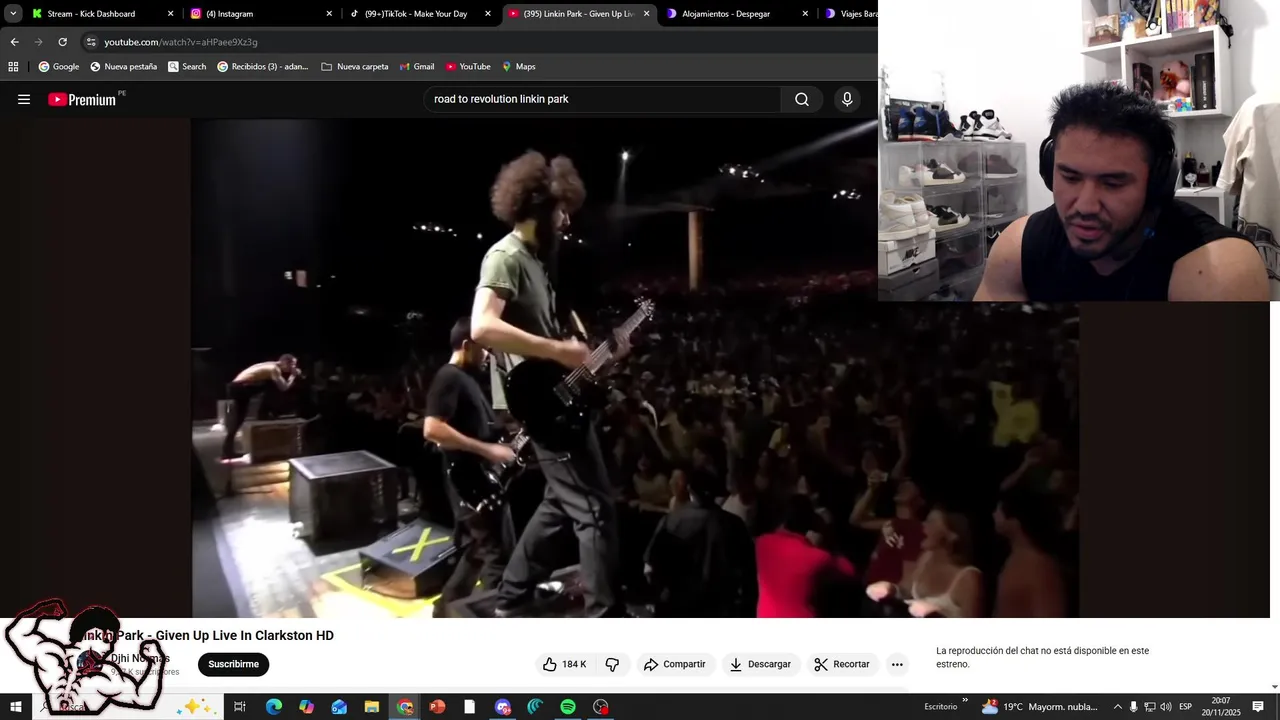The image size is (1280, 720).
Task: Open the blank document taskbar icon
Action: (x=469, y=707)
